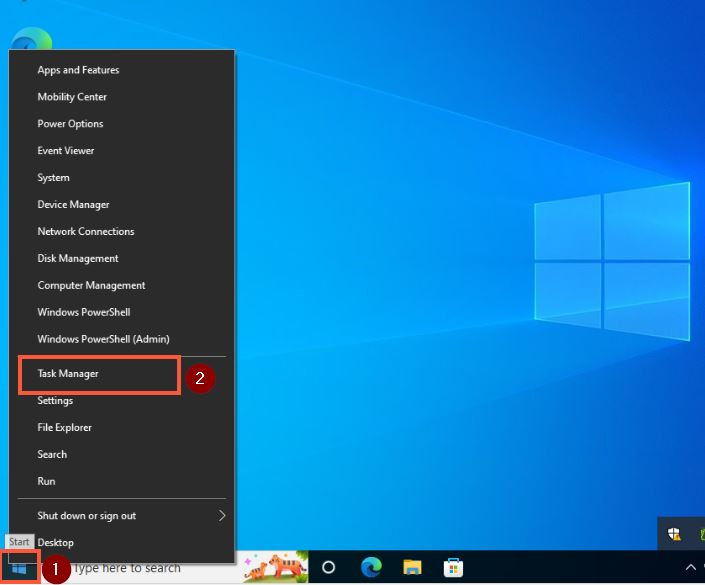Screen dimensions: 705x585
Task: Open Task Manager from the menu
Action: point(121,374)
